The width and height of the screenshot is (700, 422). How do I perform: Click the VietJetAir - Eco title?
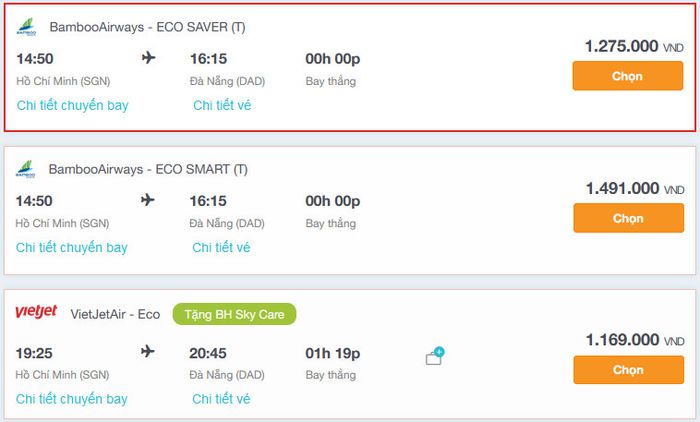[115, 314]
